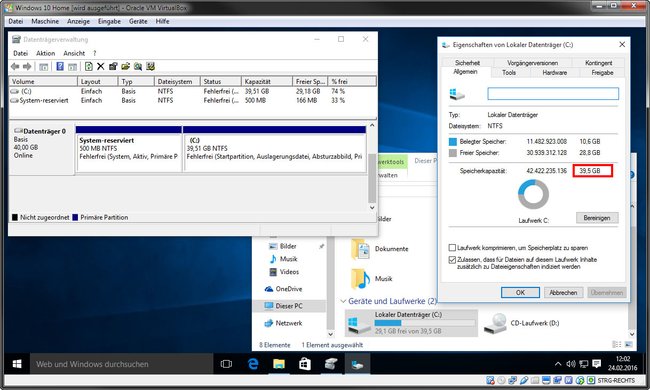
Task: Sort the volume list by Kapazität column
Action: pyautogui.click(x=266, y=81)
